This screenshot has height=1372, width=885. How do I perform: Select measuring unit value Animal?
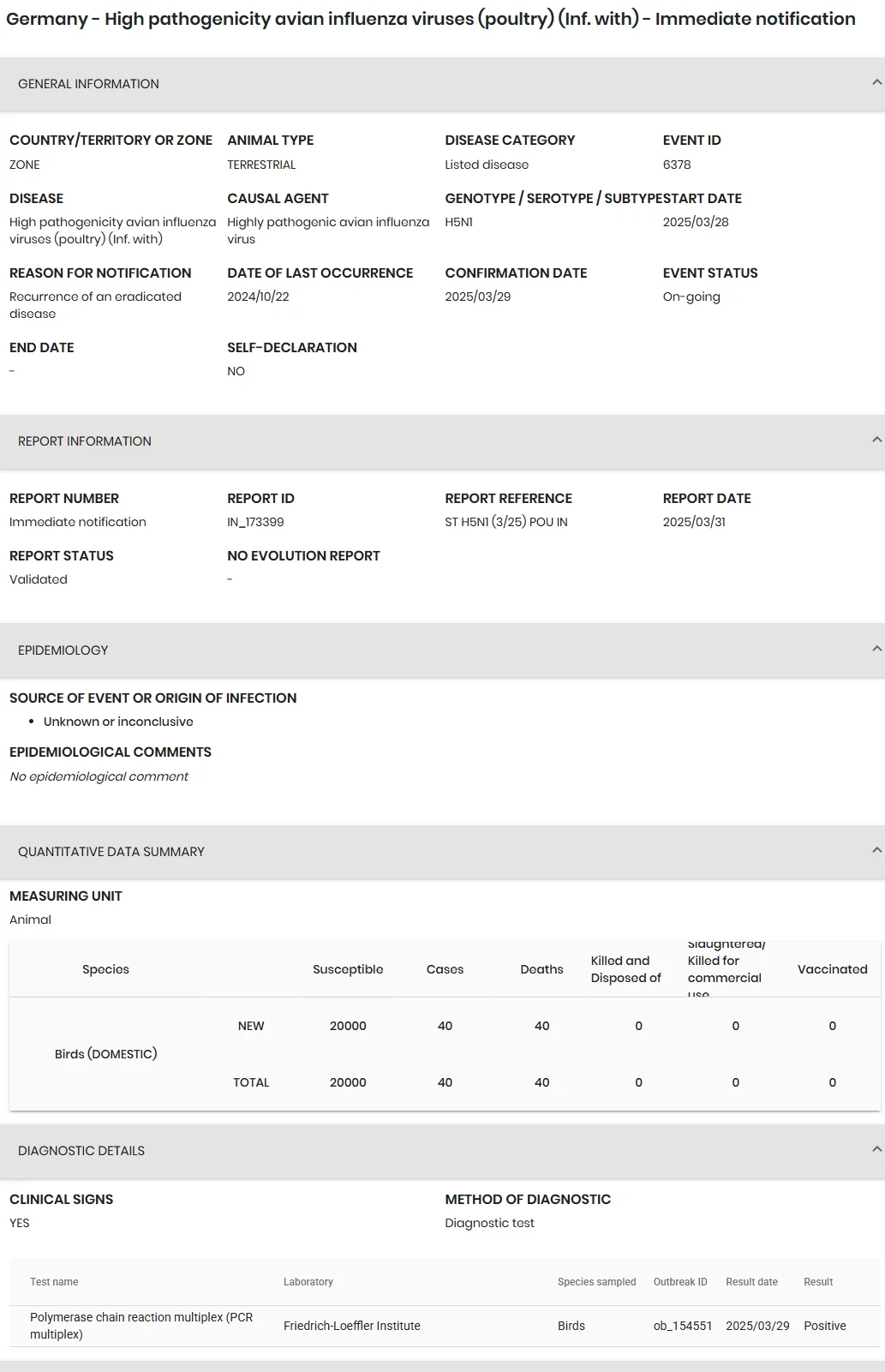tap(31, 920)
